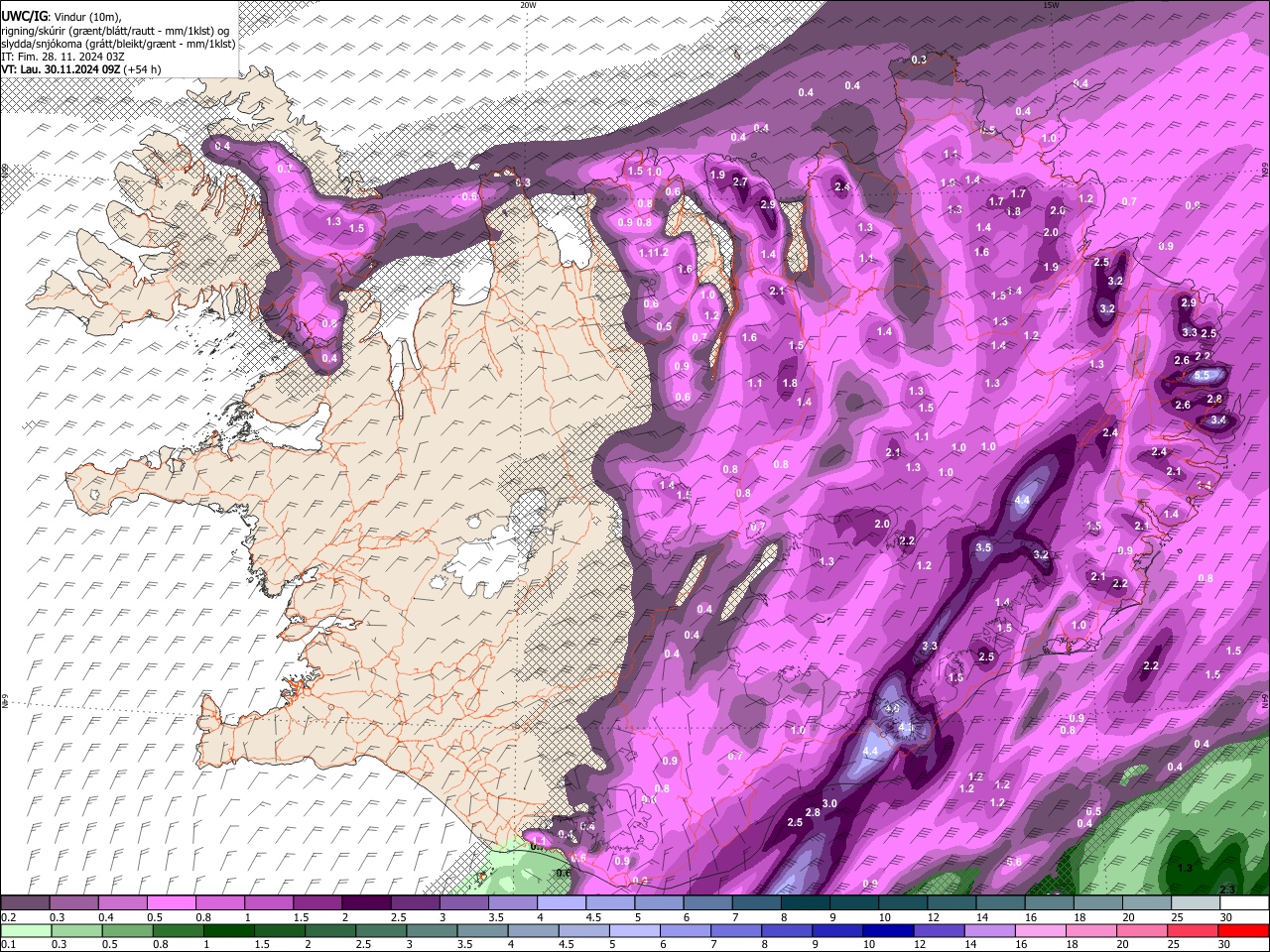Select lower legend swatch between 16 and 18

click(1041, 930)
